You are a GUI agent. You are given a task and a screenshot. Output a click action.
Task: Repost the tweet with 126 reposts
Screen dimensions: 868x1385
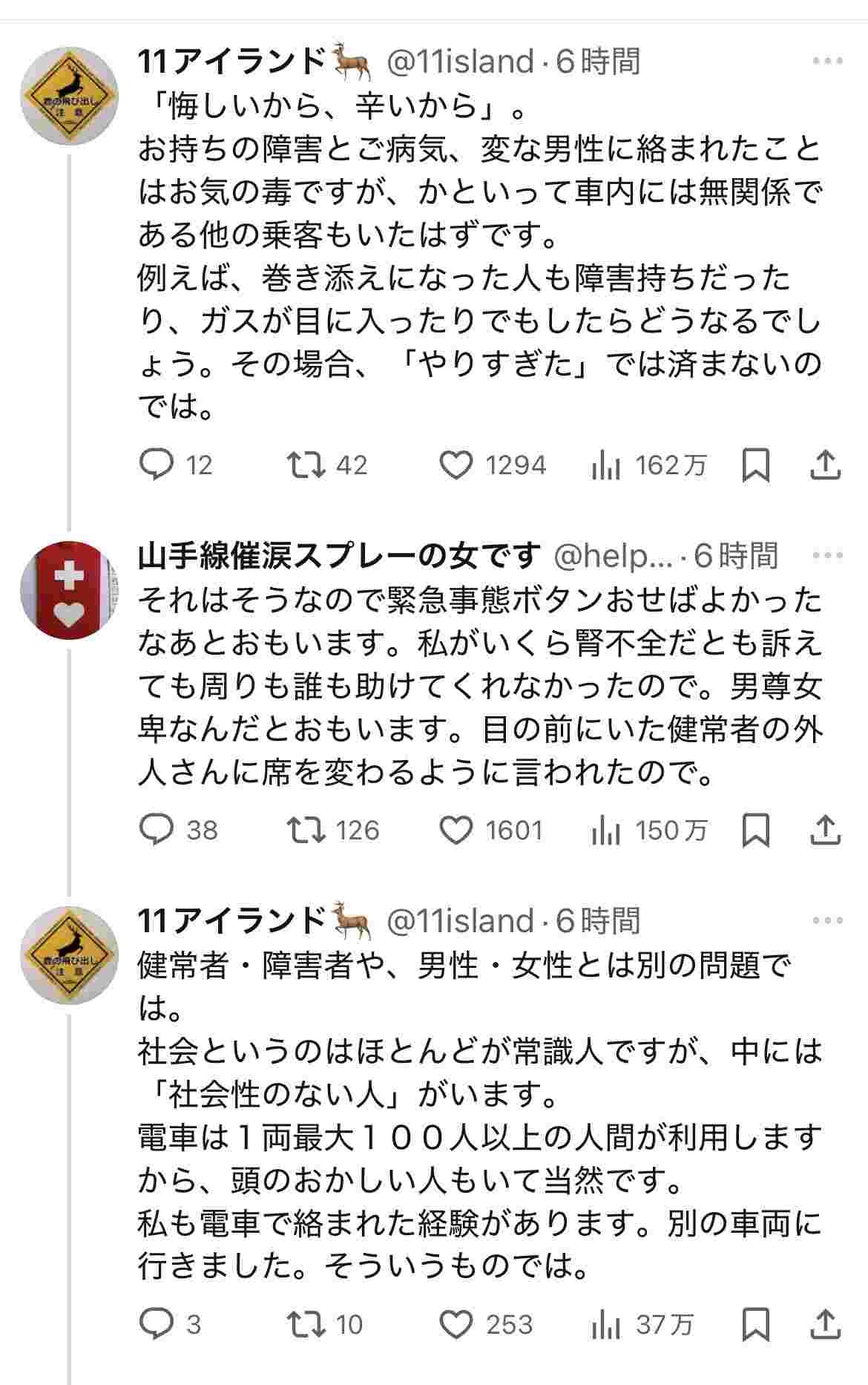pyautogui.click(x=306, y=829)
